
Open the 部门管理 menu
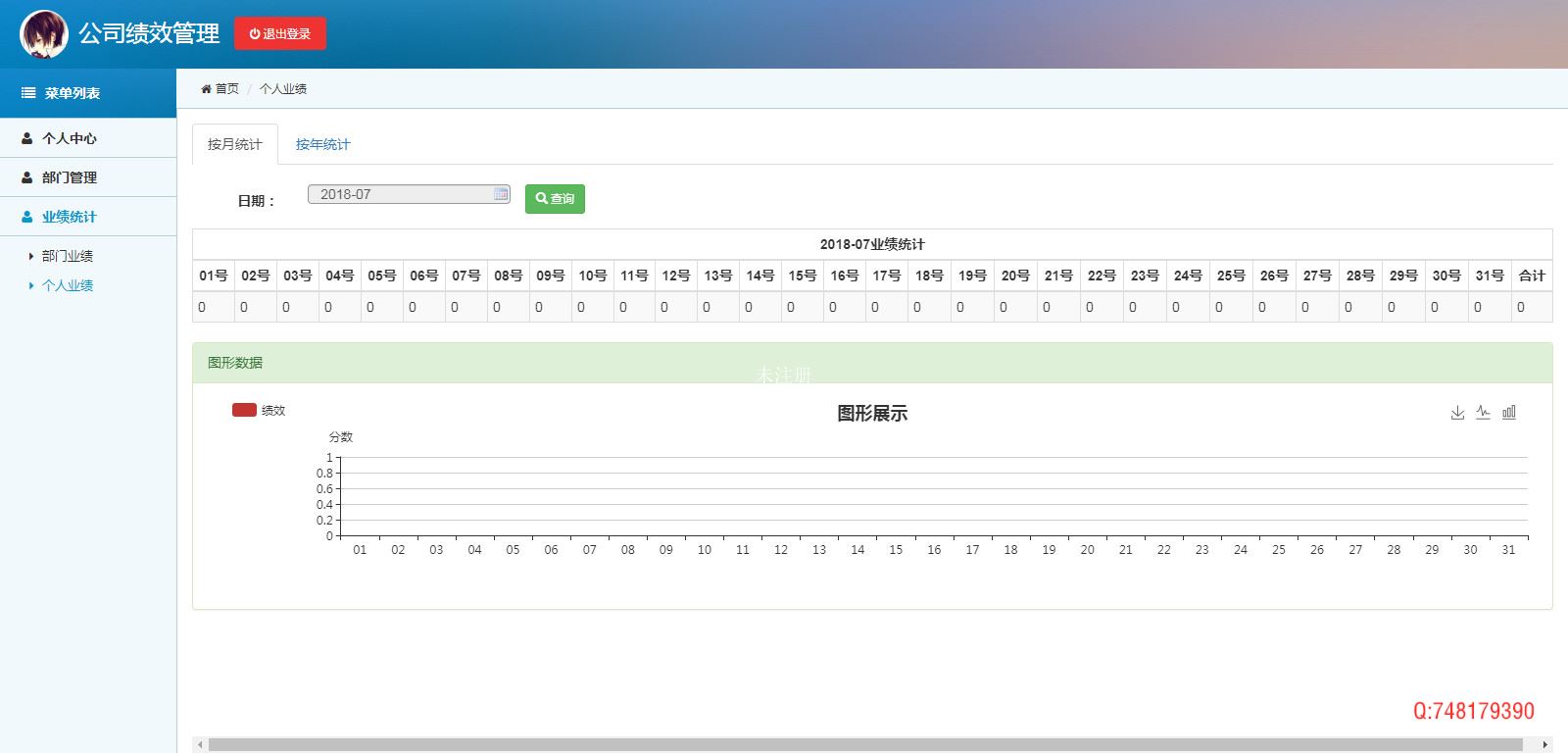click(88, 177)
